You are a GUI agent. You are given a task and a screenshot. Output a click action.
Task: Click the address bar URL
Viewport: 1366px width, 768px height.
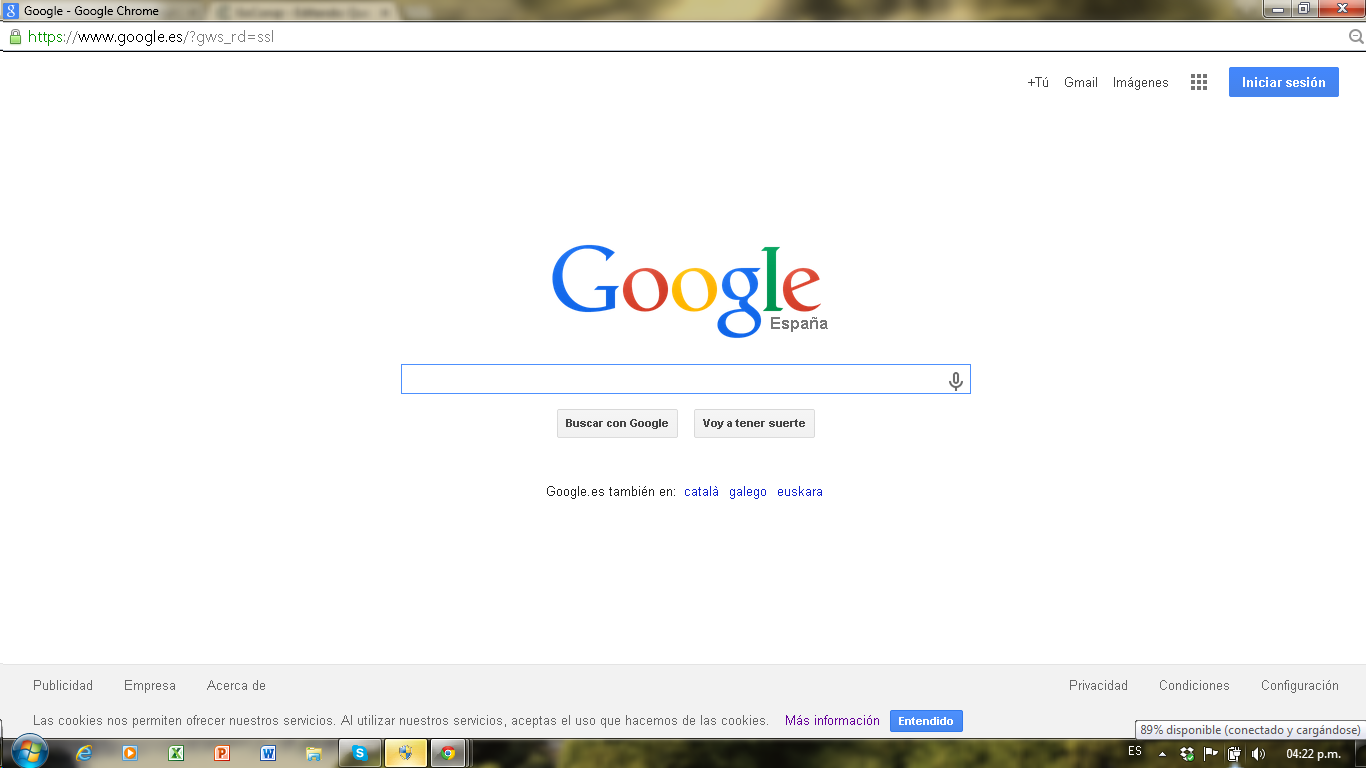pos(151,37)
